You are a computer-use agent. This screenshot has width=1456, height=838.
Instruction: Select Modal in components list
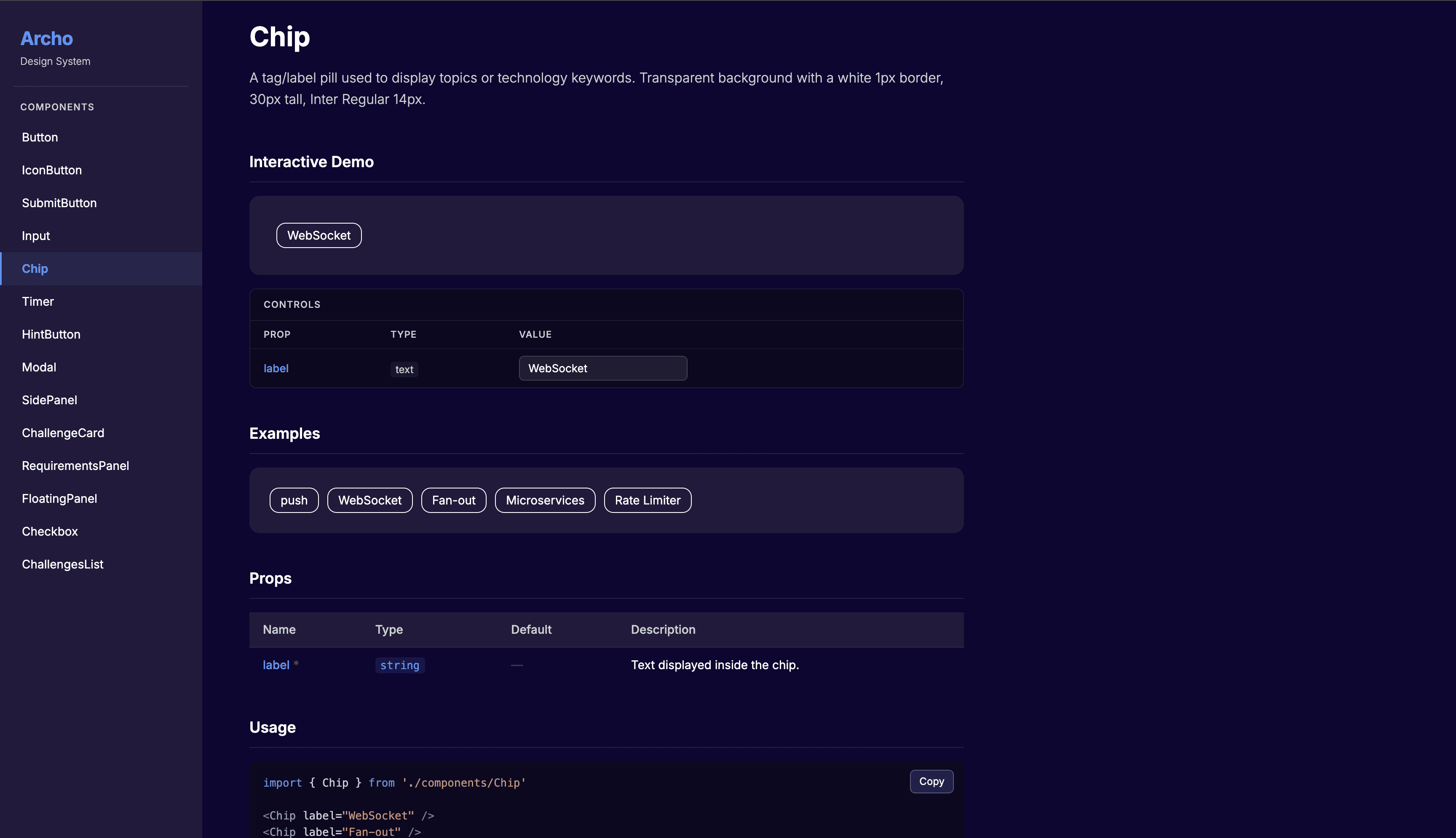[x=39, y=367]
